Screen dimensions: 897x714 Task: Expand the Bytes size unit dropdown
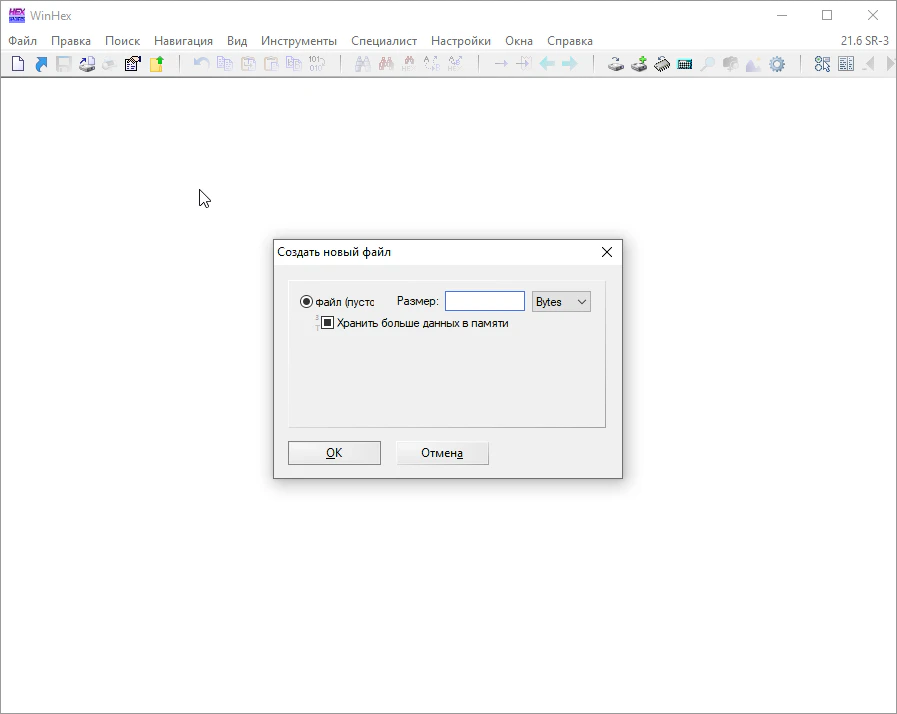[562, 302]
